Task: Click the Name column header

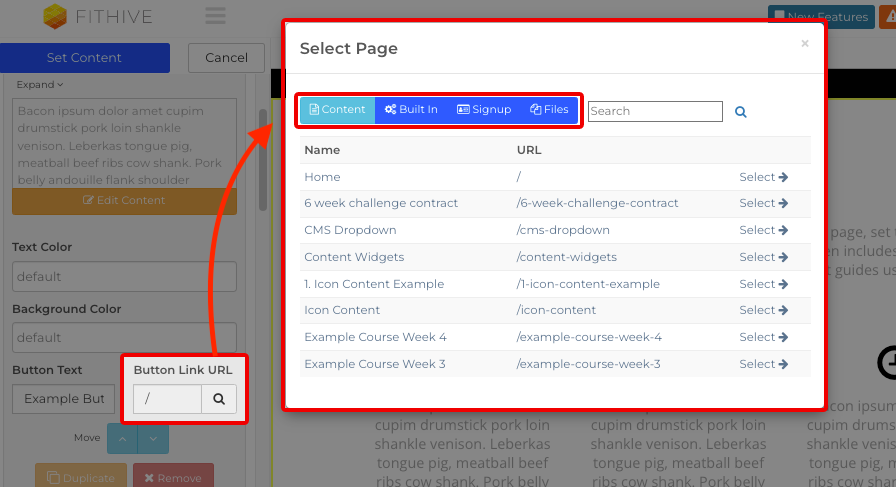Action: click(322, 150)
